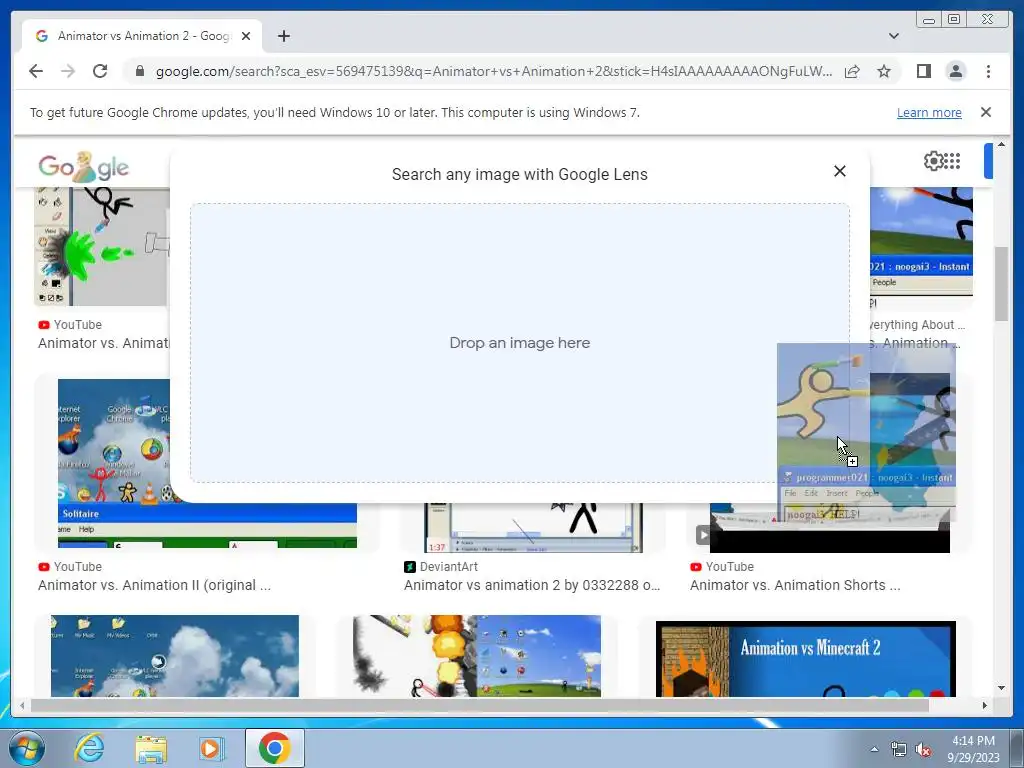Click the page scroll up arrow
The image size is (1024, 768).
tap(1001, 144)
